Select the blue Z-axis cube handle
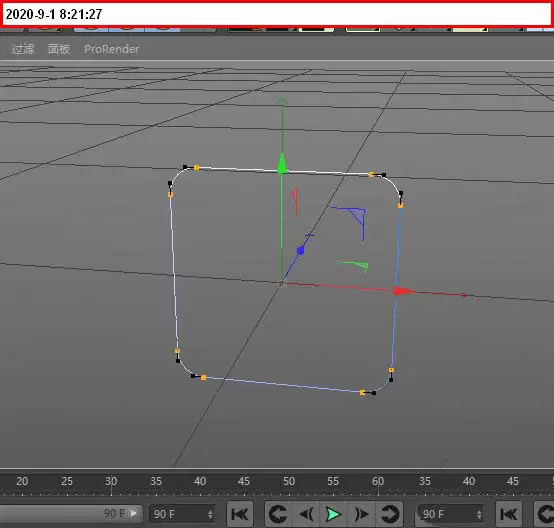This screenshot has width=554, height=528. click(301, 251)
